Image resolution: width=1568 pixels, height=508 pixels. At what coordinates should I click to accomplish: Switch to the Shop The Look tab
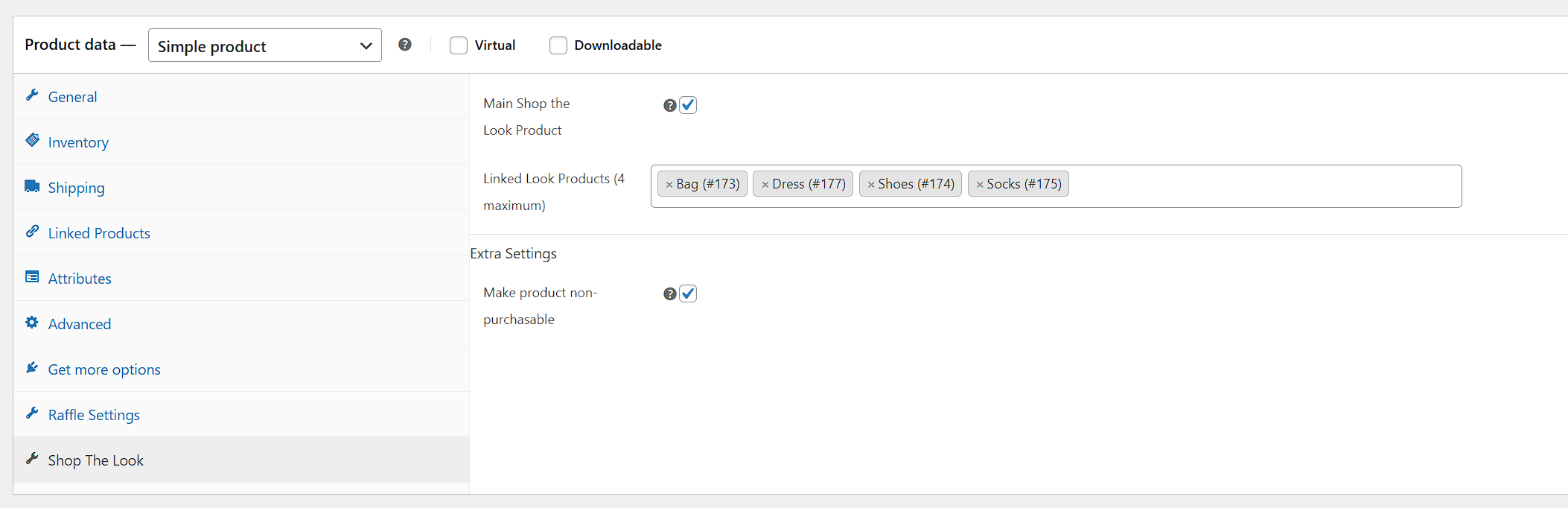(x=96, y=460)
